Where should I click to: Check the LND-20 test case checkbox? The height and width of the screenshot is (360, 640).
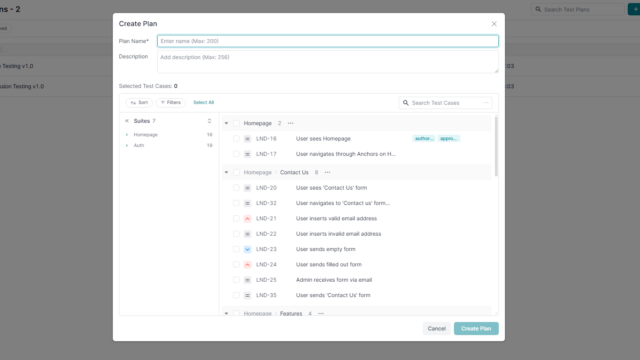[236, 188]
